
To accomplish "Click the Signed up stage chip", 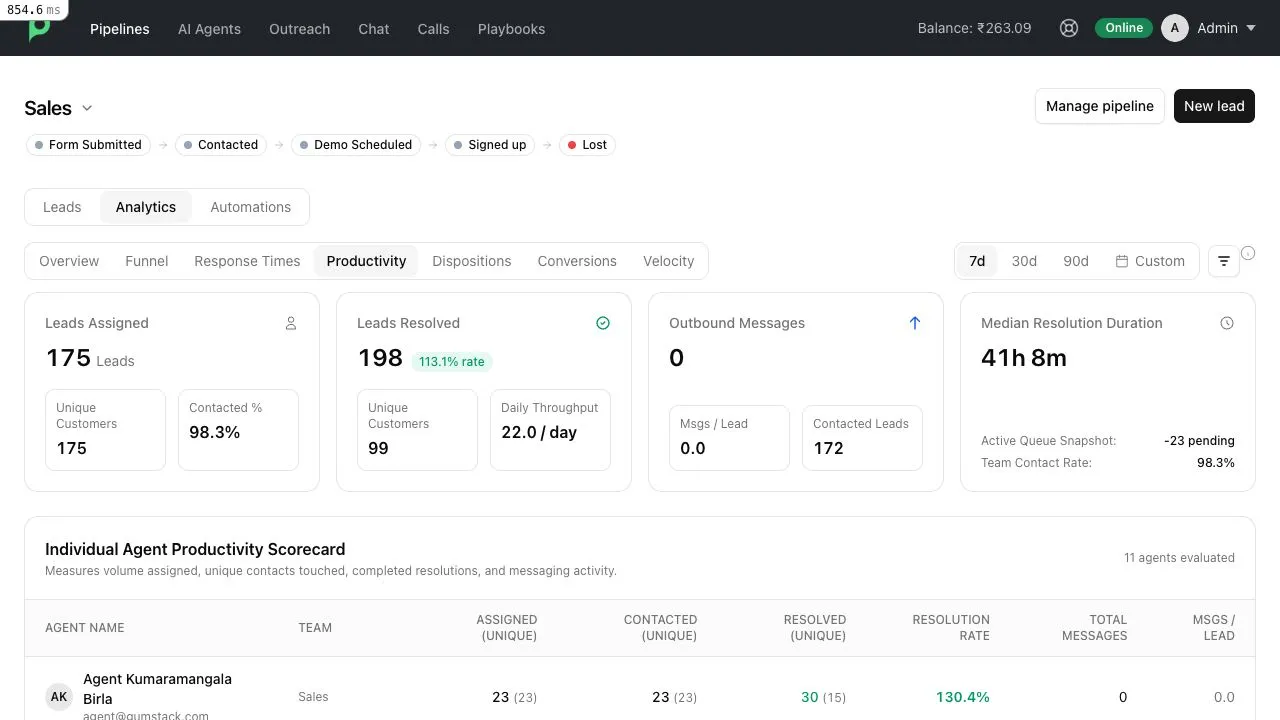I will click(489, 145).
